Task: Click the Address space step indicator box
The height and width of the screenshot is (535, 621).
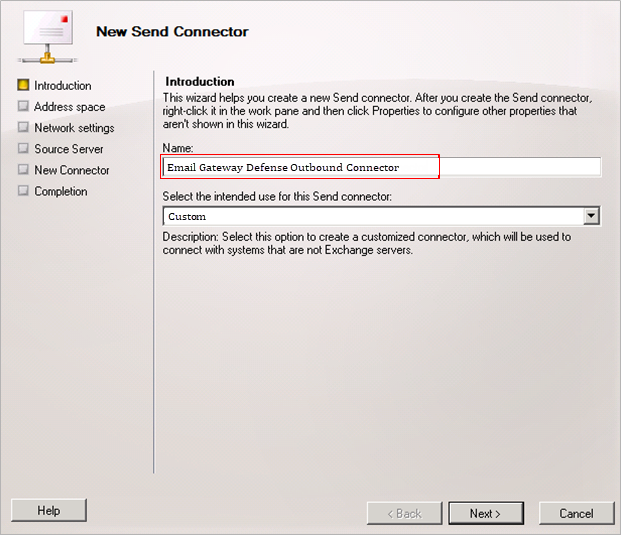Action: point(23,106)
